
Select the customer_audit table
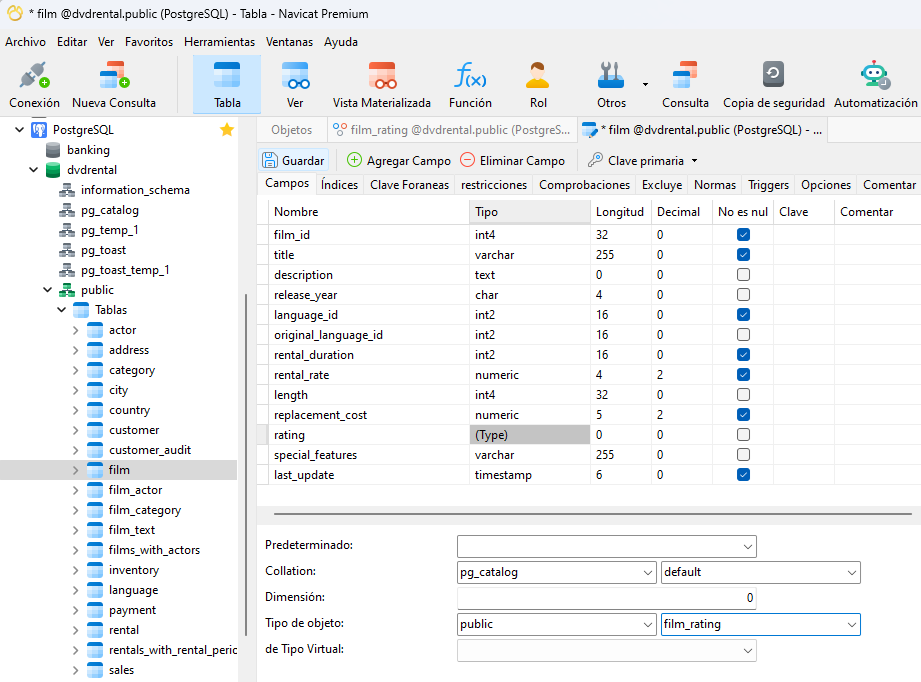point(150,450)
